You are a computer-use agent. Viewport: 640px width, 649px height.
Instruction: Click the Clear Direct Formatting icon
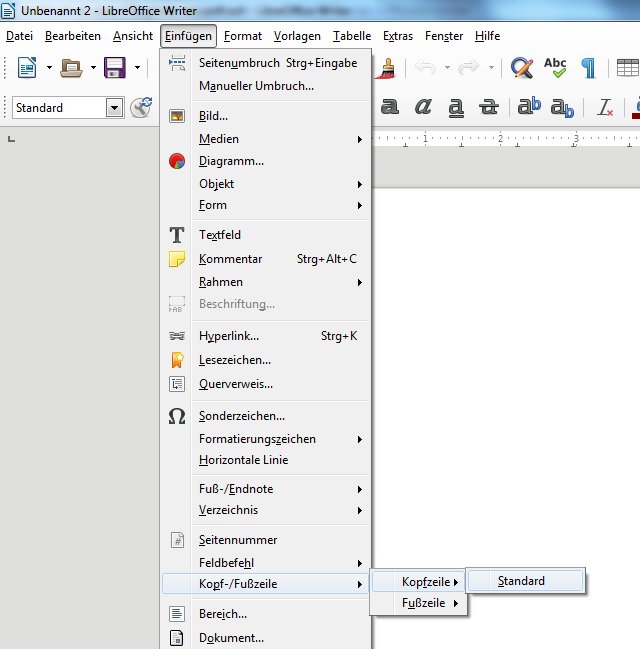coord(605,107)
